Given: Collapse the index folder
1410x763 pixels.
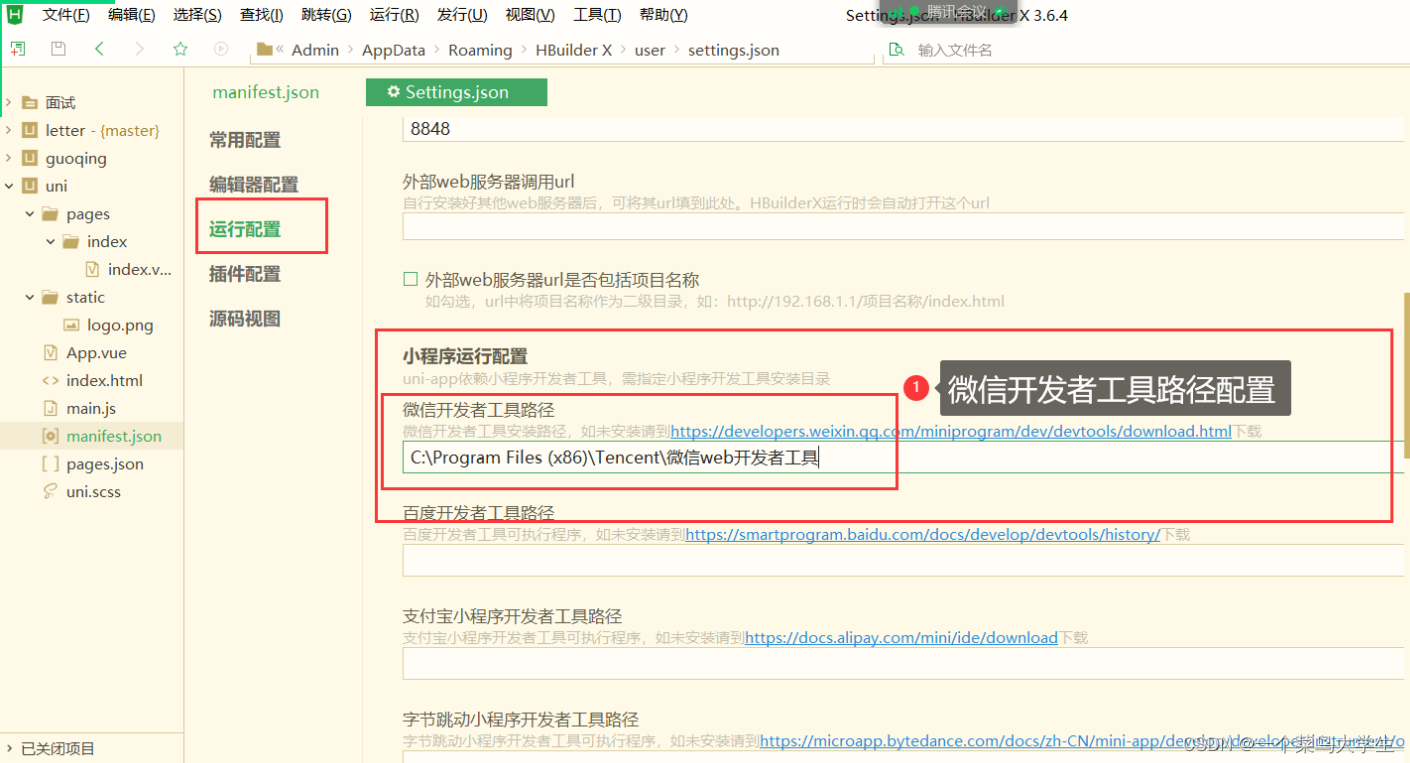Looking at the screenshot, I should point(50,242).
